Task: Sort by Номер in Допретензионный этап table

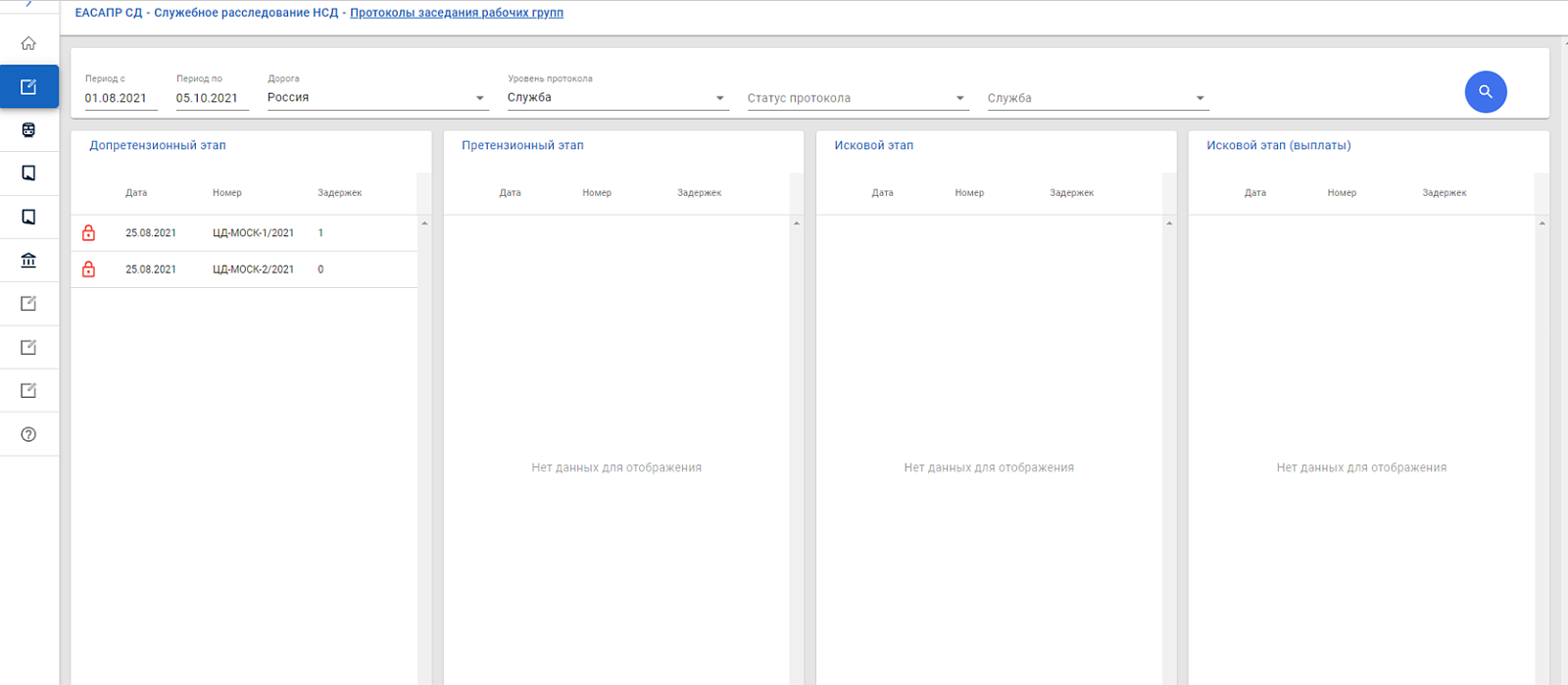Action: 227,193
